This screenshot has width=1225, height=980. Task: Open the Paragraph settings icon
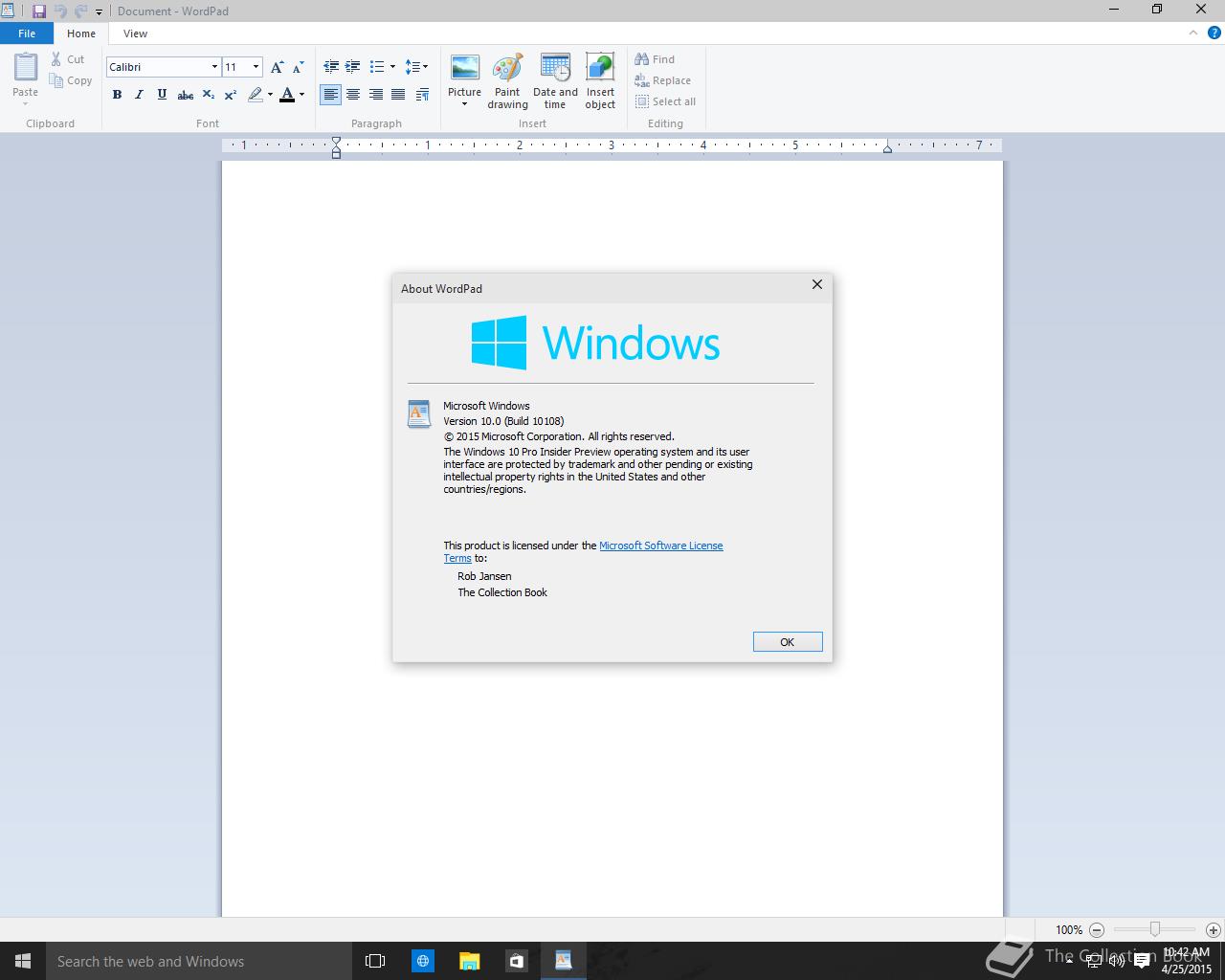point(422,95)
